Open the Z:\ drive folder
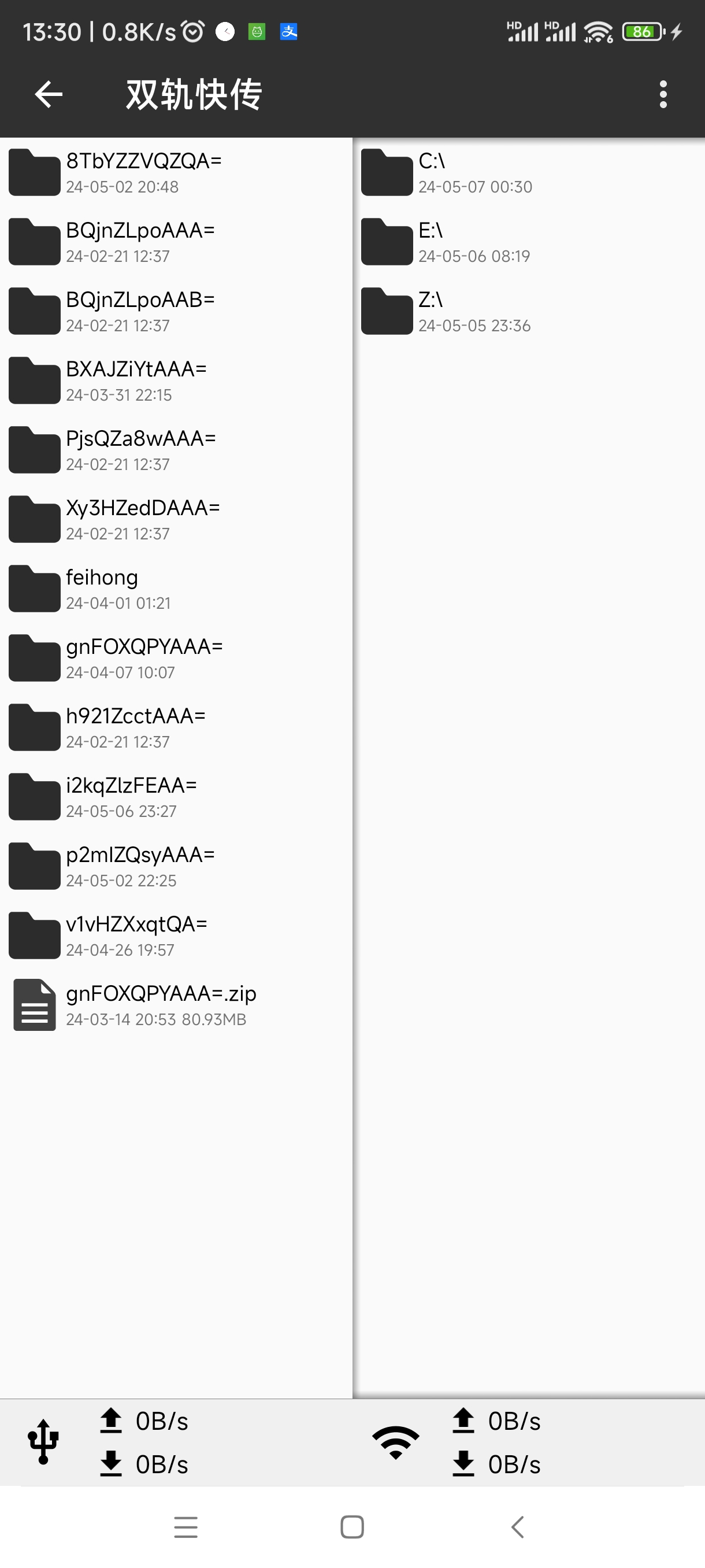This screenshot has width=705, height=1568. click(529, 311)
